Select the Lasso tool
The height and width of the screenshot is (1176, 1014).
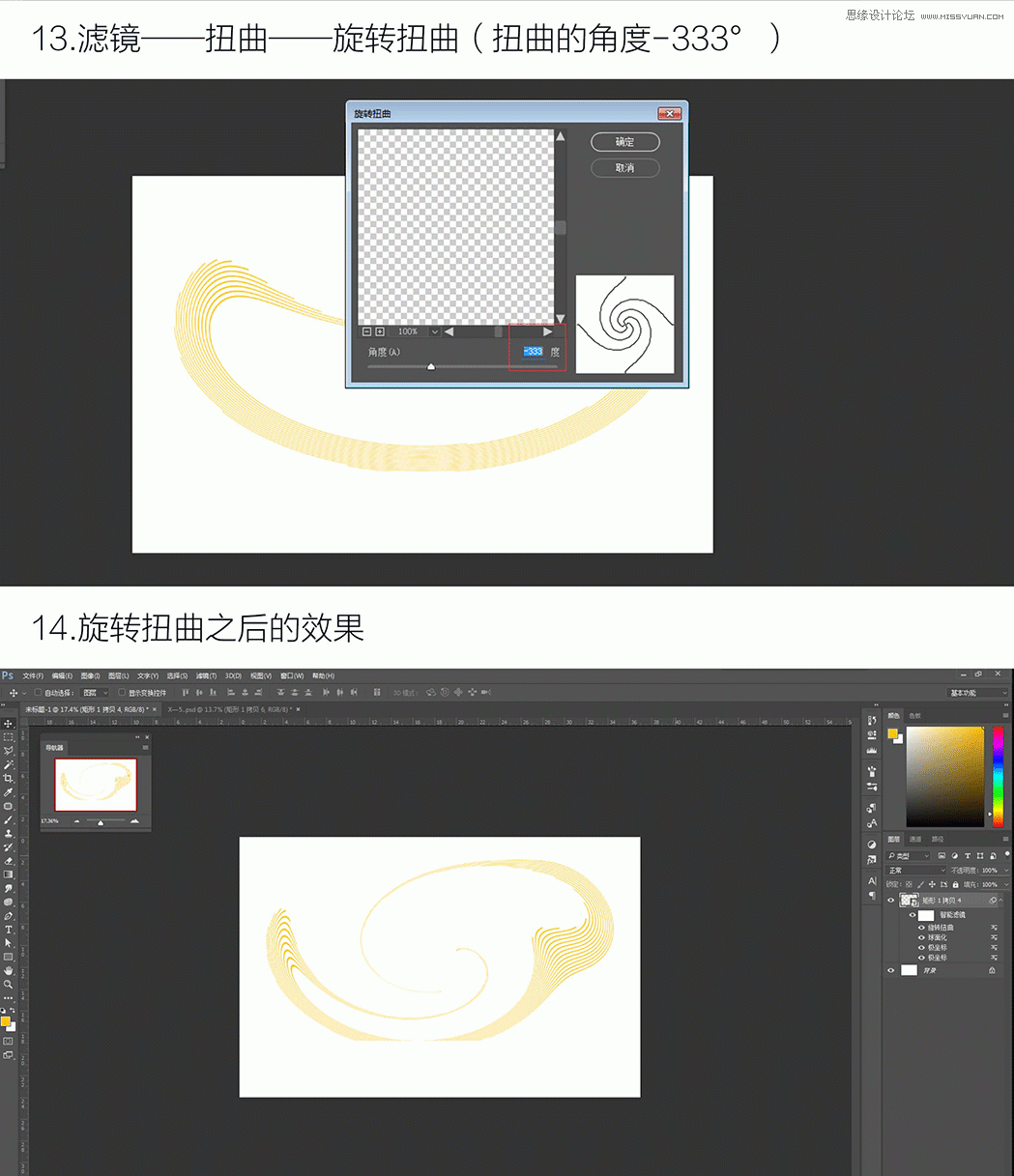pos(8,751)
